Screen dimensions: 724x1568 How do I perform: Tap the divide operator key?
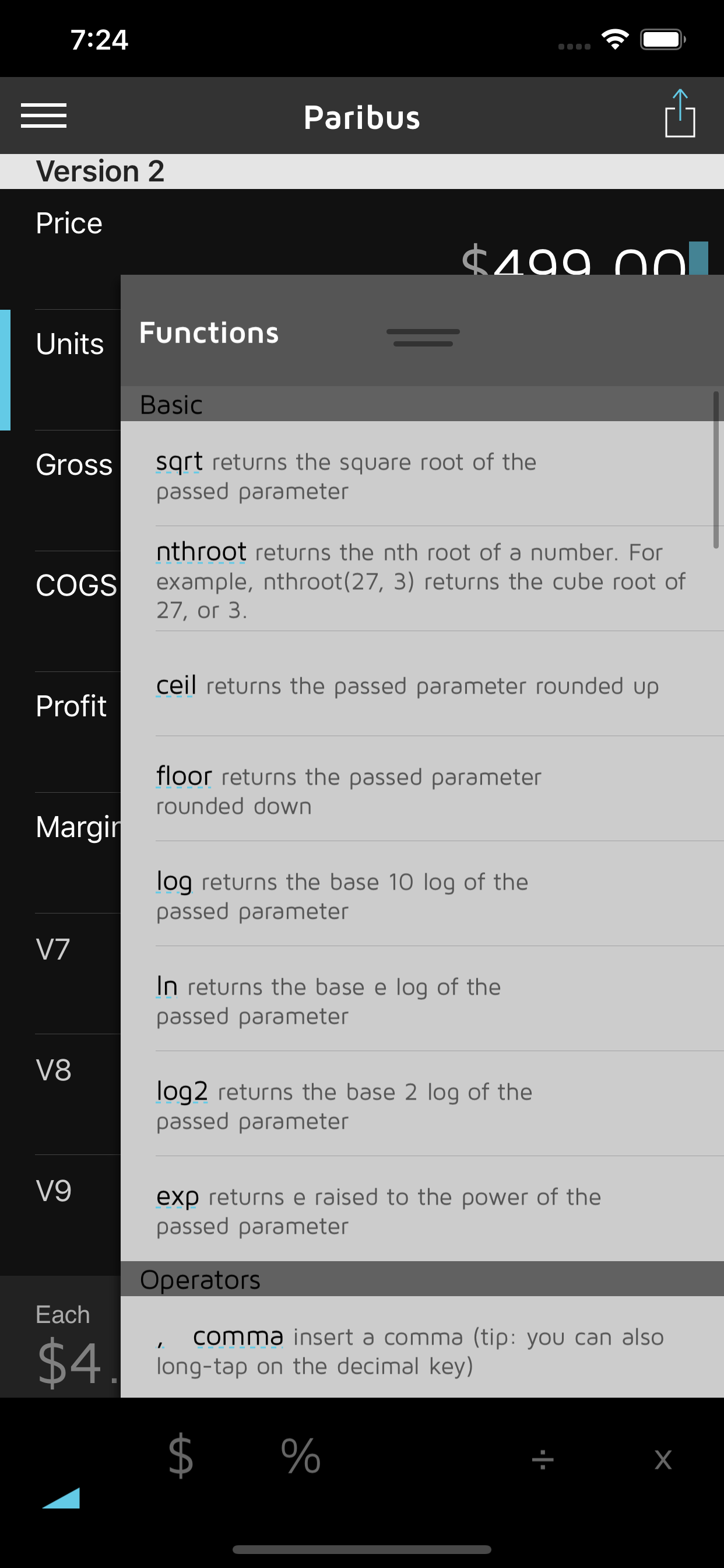[542, 1459]
